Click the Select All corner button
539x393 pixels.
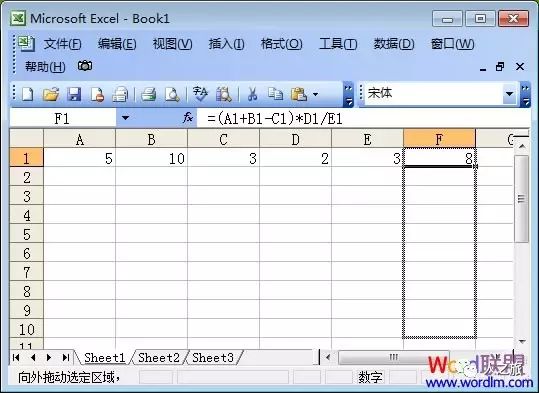point(26,139)
